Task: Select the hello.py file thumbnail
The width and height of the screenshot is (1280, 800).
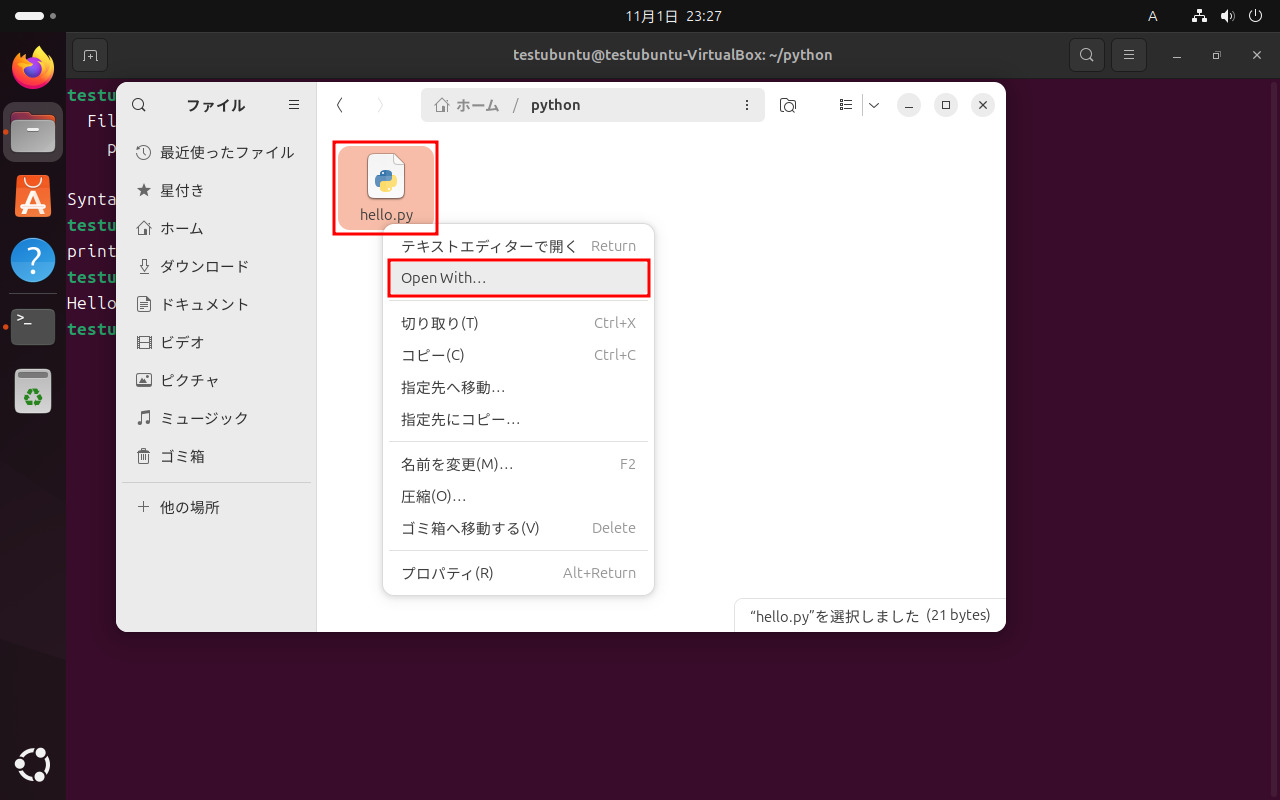Action: point(385,180)
